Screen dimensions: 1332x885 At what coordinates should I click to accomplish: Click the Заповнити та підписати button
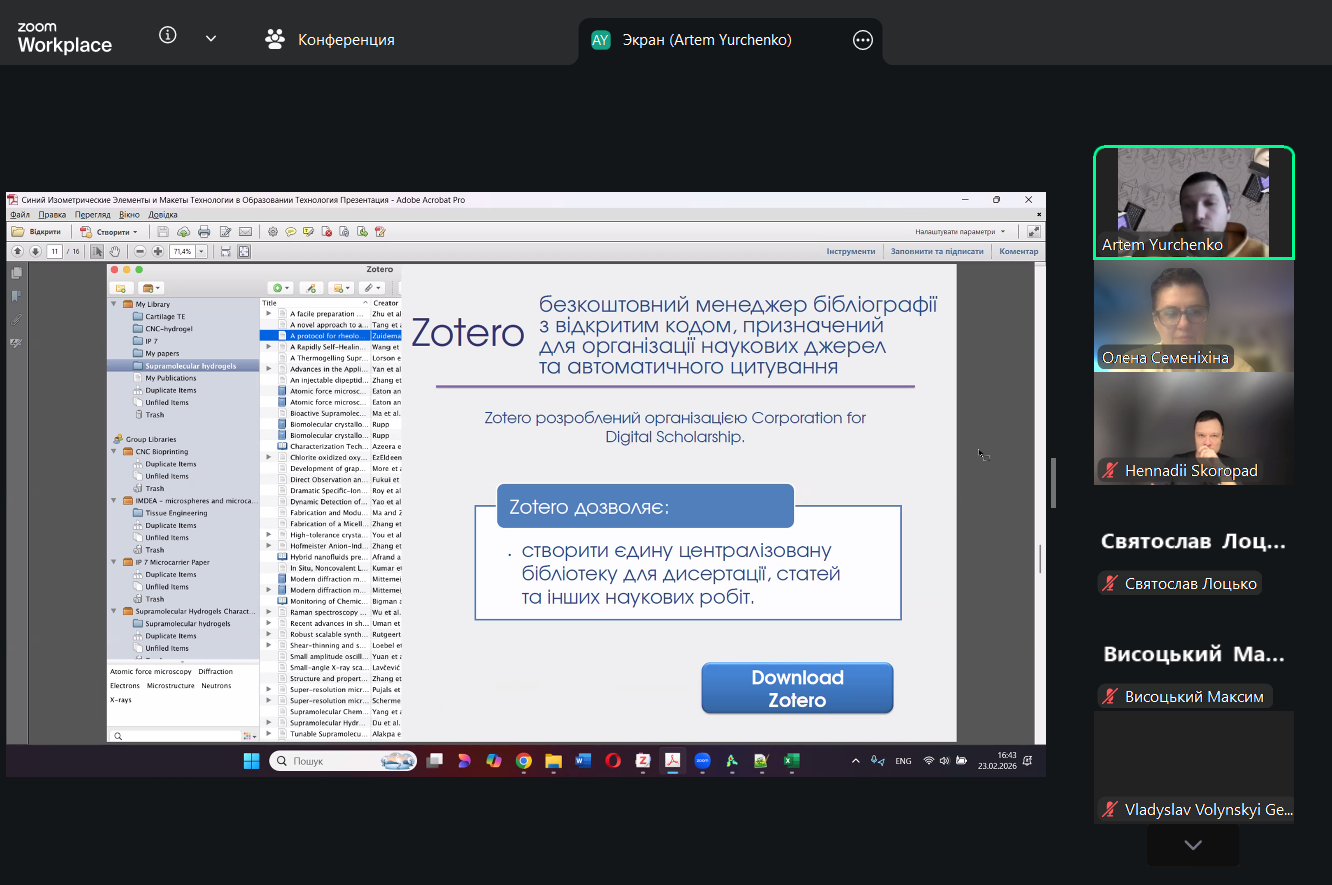tap(935, 251)
